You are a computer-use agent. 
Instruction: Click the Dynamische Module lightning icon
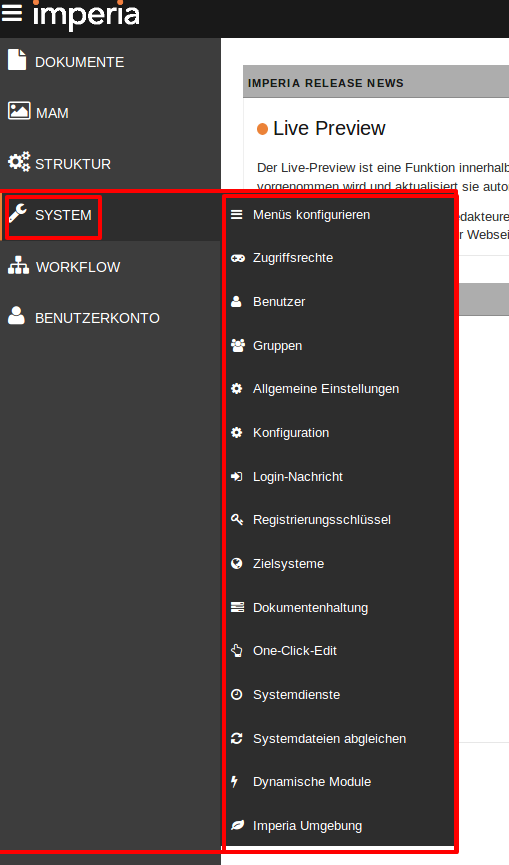pyautogui.click(x=234, y=781)
